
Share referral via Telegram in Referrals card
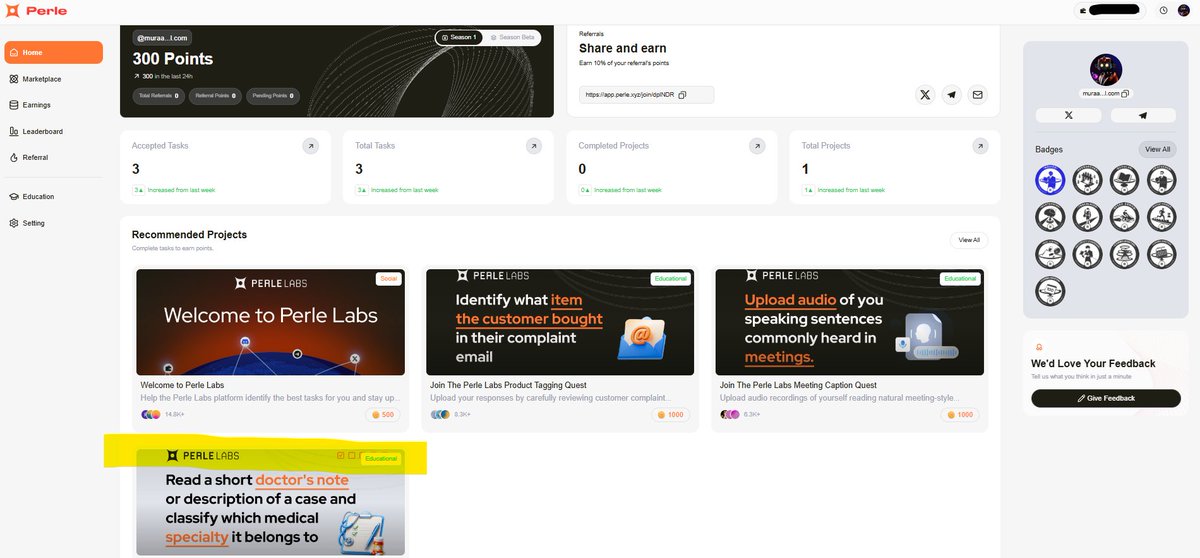point(951,95)
